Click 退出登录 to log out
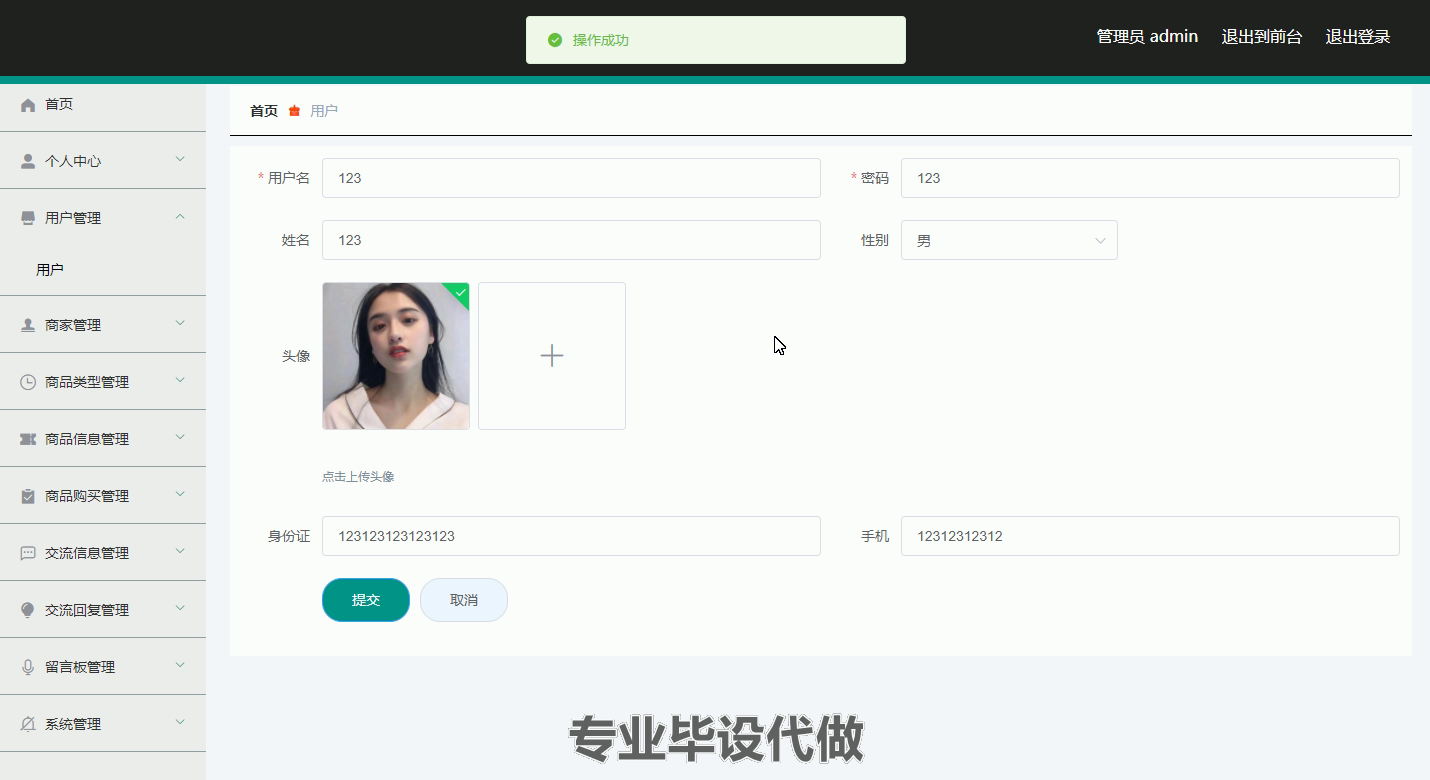This screenshot has width=1430, height=780. coord(1358,37)
